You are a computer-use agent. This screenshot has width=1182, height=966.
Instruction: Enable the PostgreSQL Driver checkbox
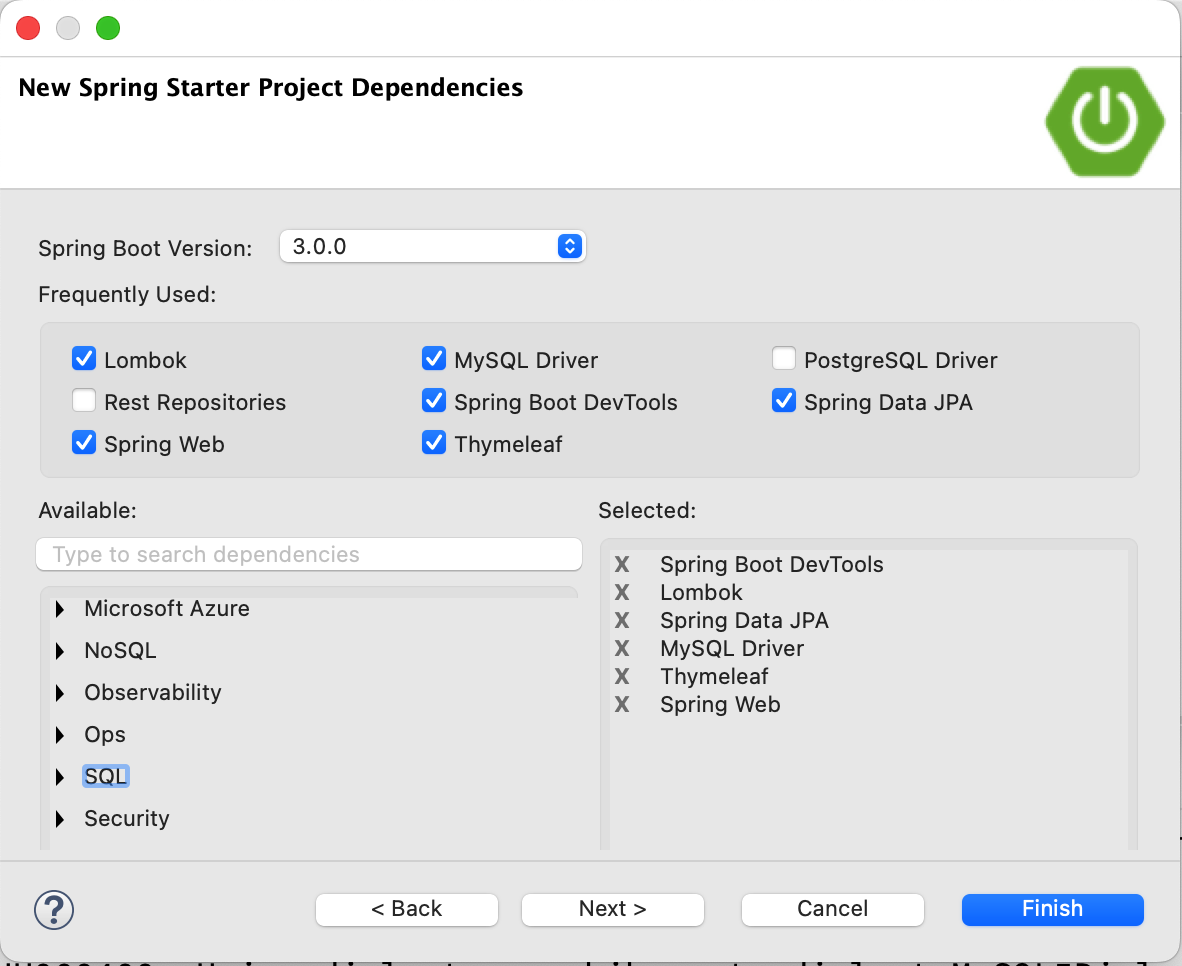[x=784, y=359]
